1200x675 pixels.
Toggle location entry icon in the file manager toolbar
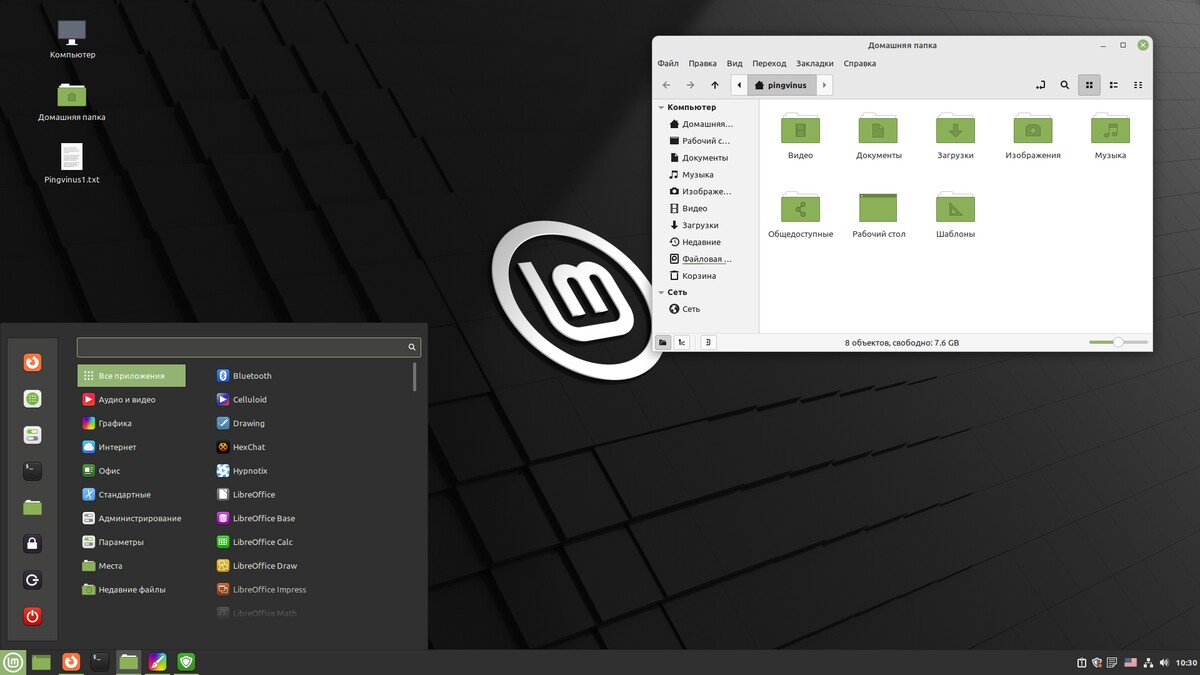(x=1040, y=85)
